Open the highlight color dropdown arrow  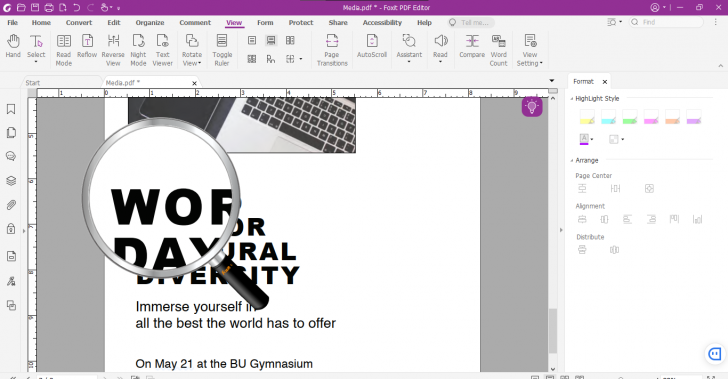tap(592, 139)
